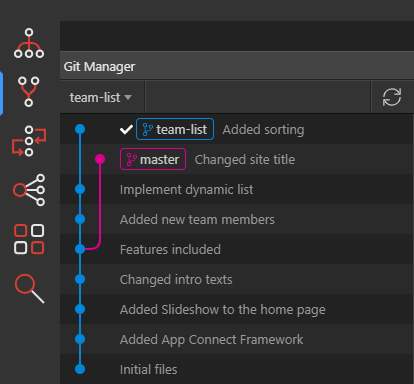Click blue graph node for 'Added sorting'
This screenshot has width=414, height=384.
(80, 129)
